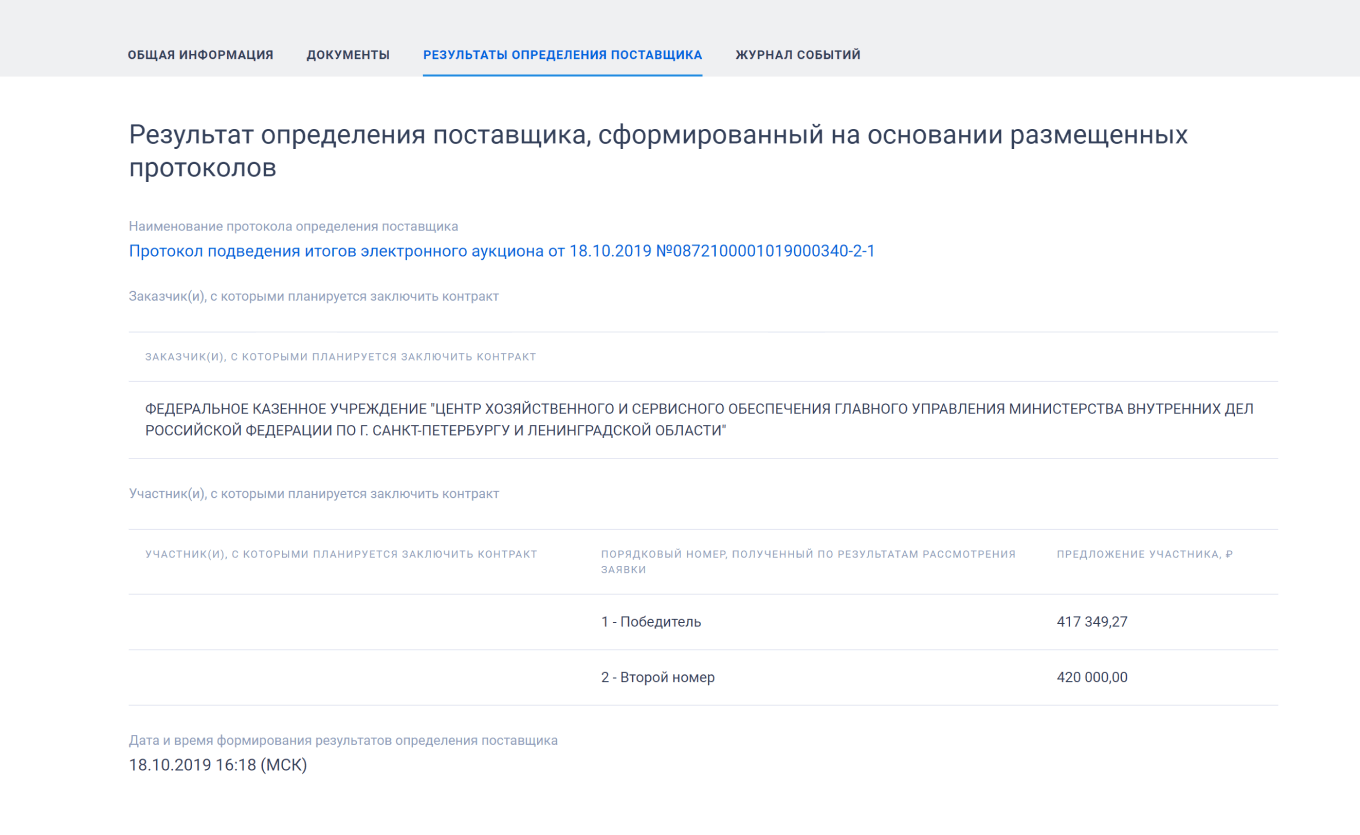Click the "УЧАСТНИК(И), С КОТОРЫМИ ПЛАНИРУЕТСЯ" column header
1360x835 pixels.
click(340, 553)
